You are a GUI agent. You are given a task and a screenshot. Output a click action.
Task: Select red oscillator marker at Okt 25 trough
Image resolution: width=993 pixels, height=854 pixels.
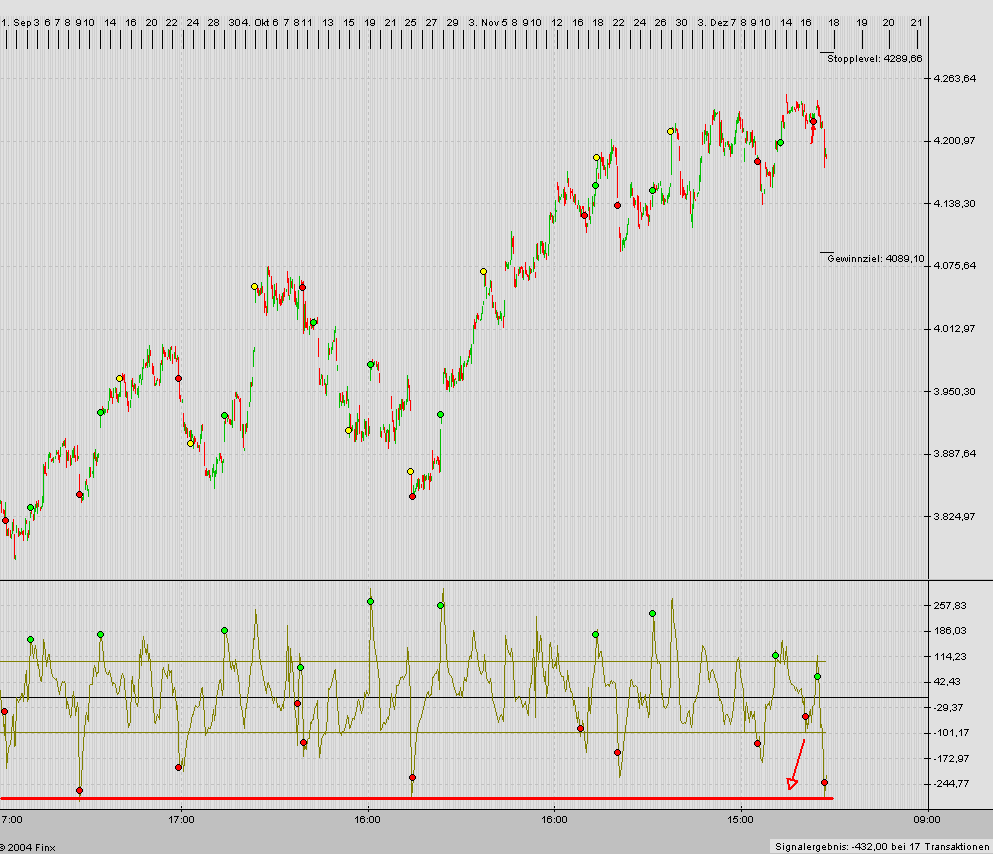(412, 777)
